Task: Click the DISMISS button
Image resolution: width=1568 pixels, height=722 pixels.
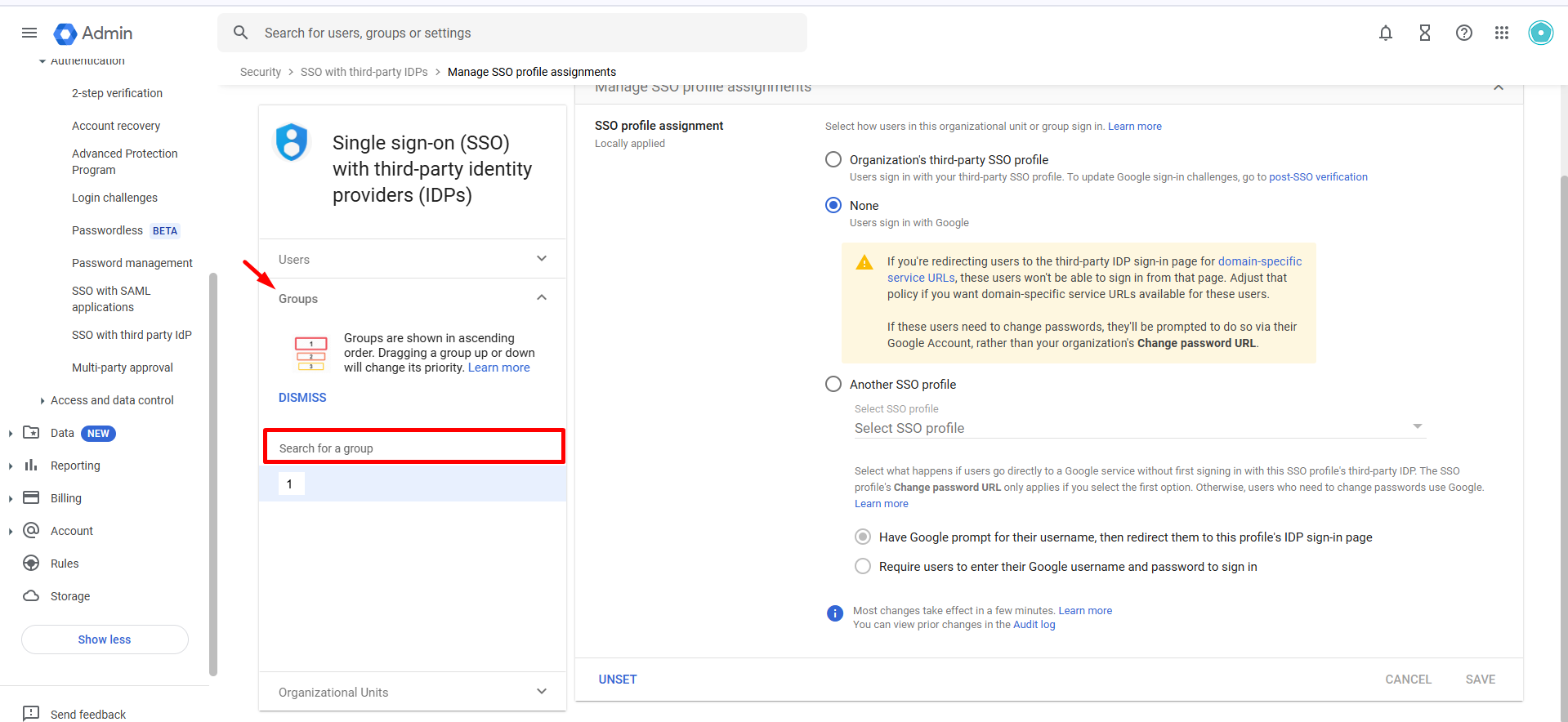Action: (x=302, y=397)
